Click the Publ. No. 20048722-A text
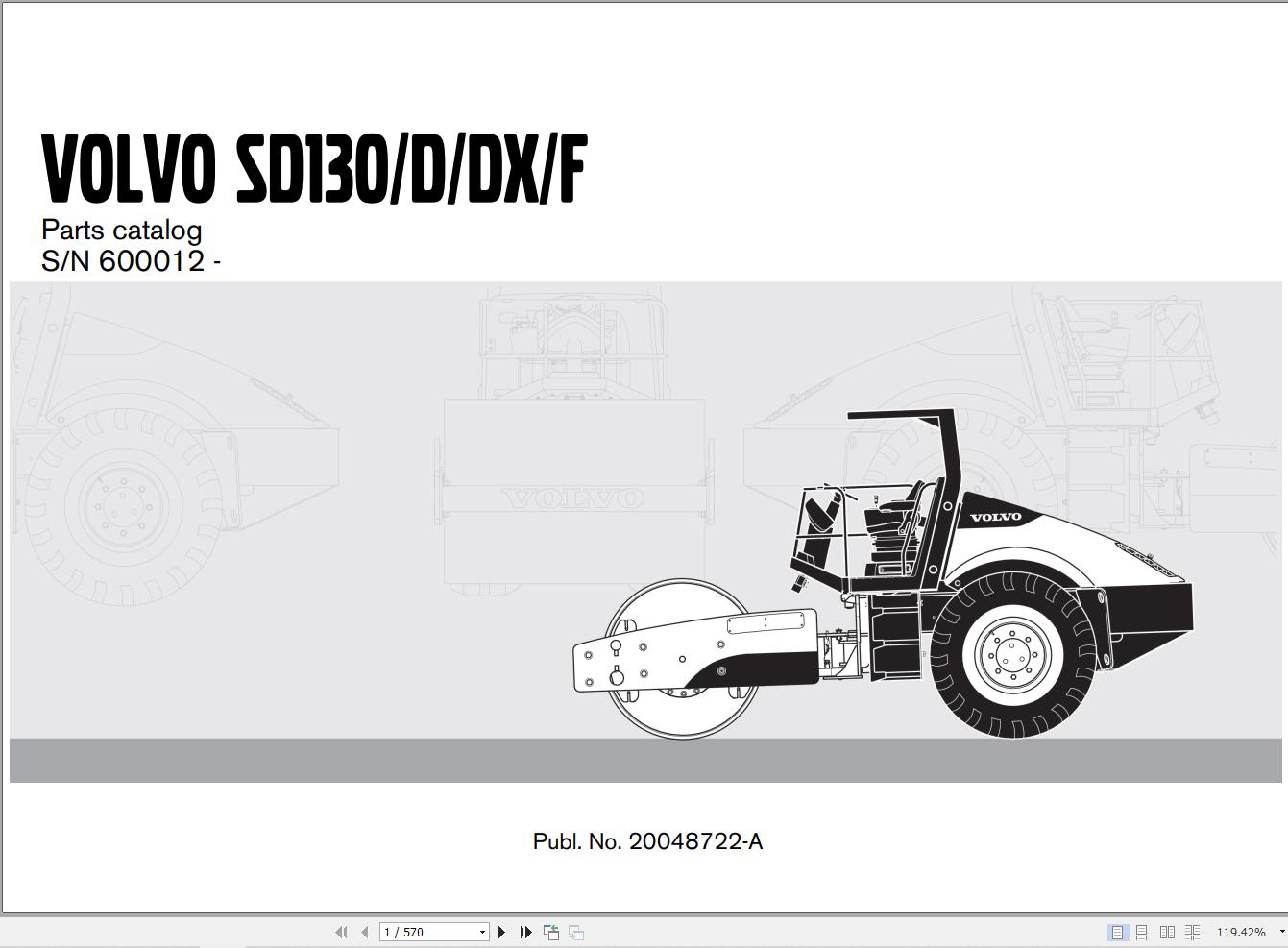The height and width of the screenshot is (948, 1288). 647,839
